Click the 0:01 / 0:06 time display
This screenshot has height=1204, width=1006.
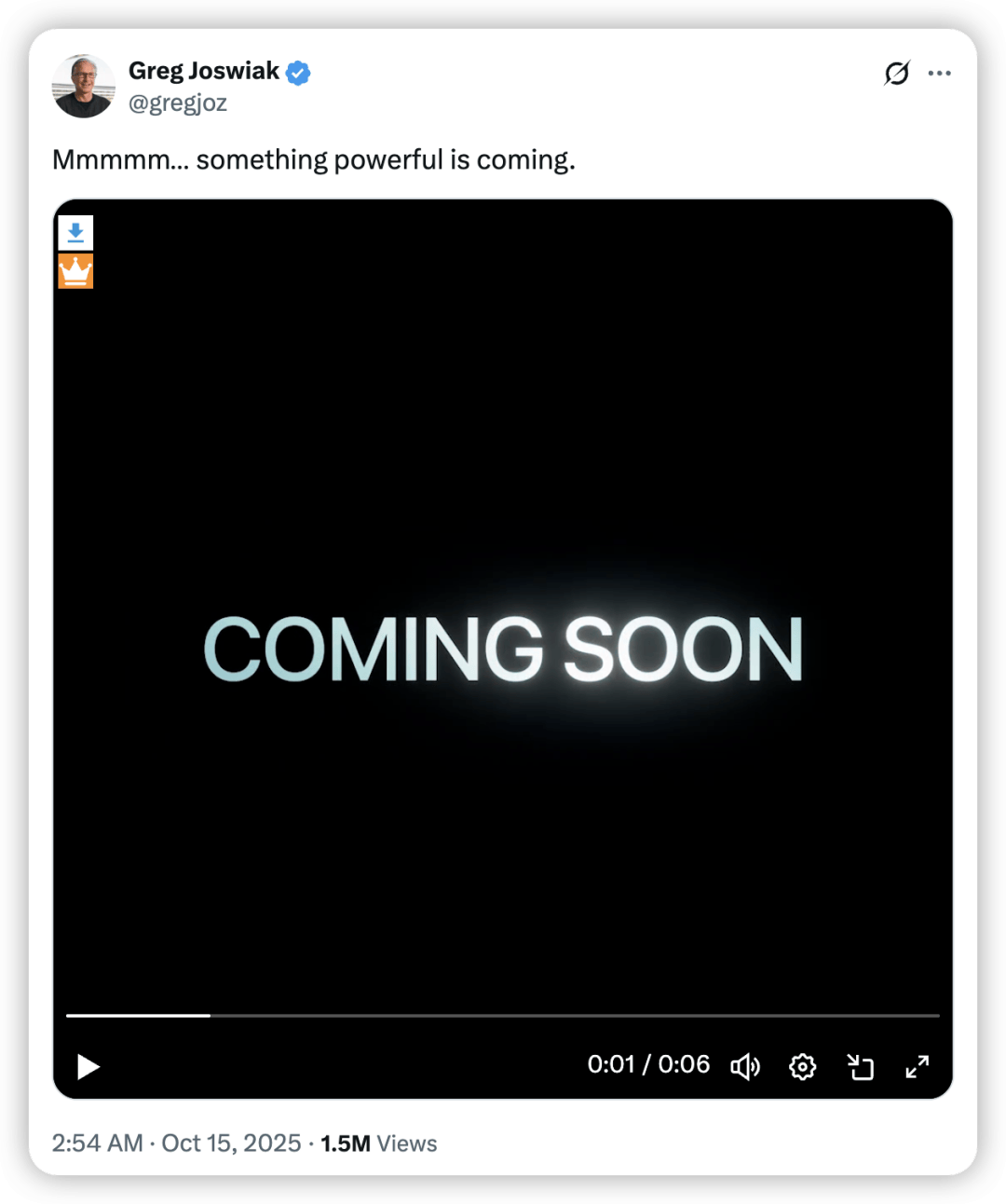coord(648,1064)
